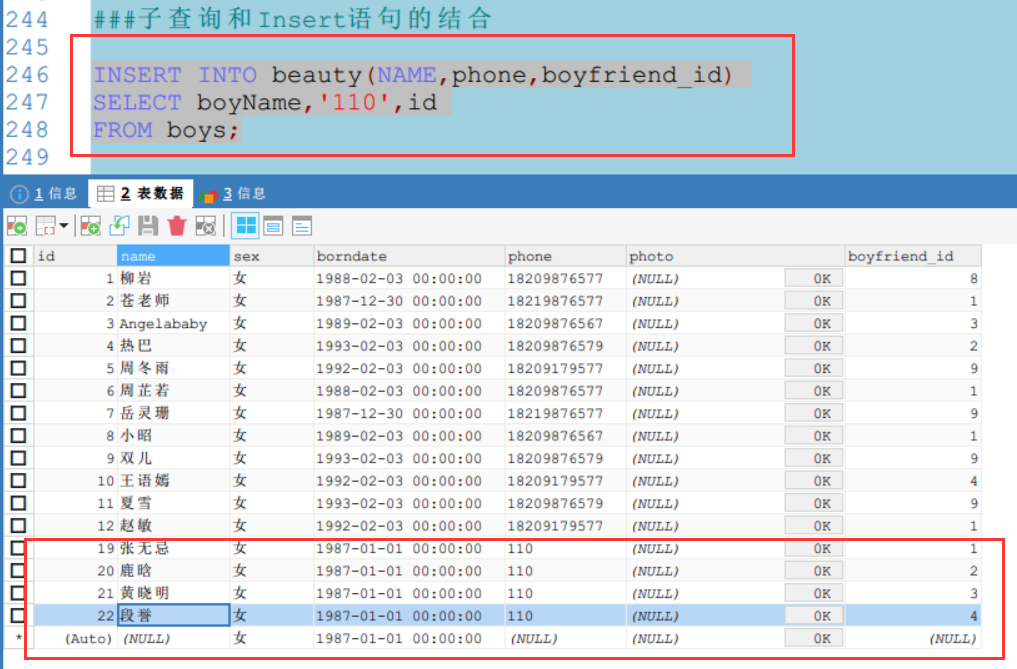This screenshot has height=669, width=1017.
Task: Click the sex column header
Action: pos(271,256)
